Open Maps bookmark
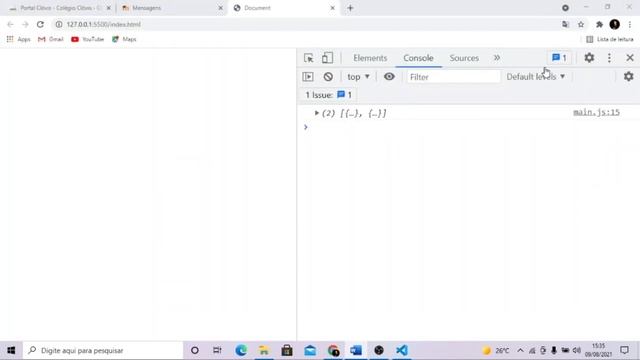The height and width of the screenshot is (360, 640). [x=124, y=39]
